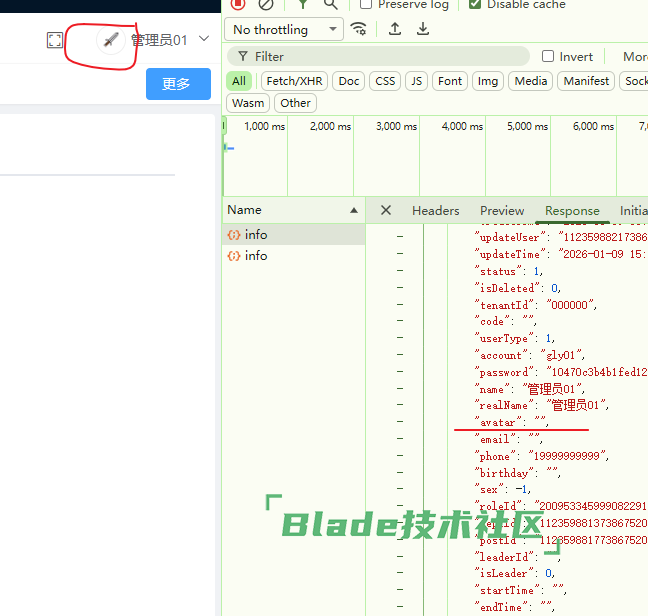This screenshot has width=648, height=616.
Task: Click the fullscreen toggle icon
Action: pyautogui.click(x=55, y=40)
